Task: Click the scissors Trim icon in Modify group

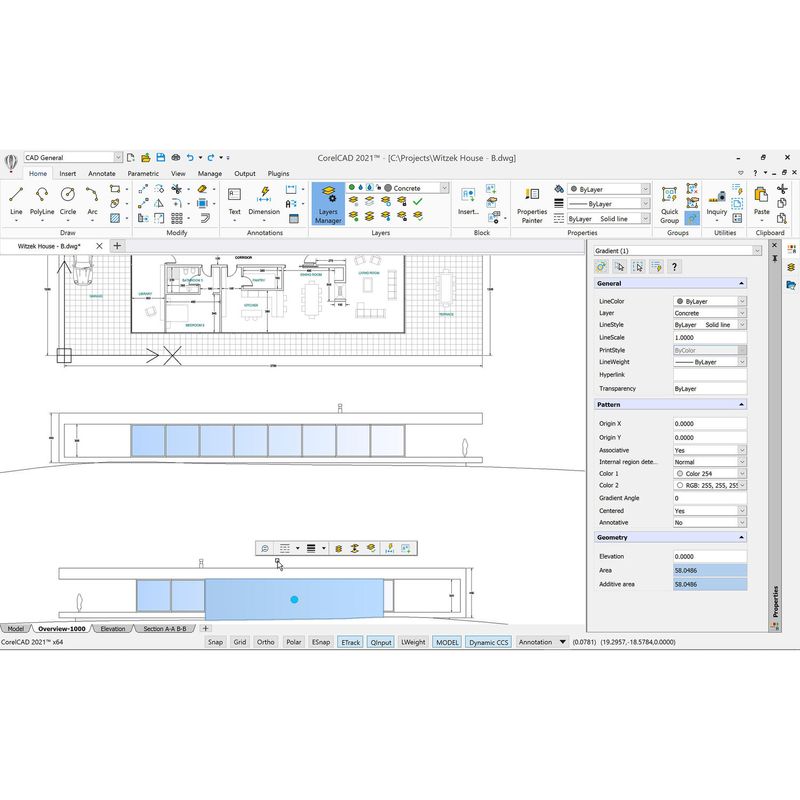Action: point(177,189)
